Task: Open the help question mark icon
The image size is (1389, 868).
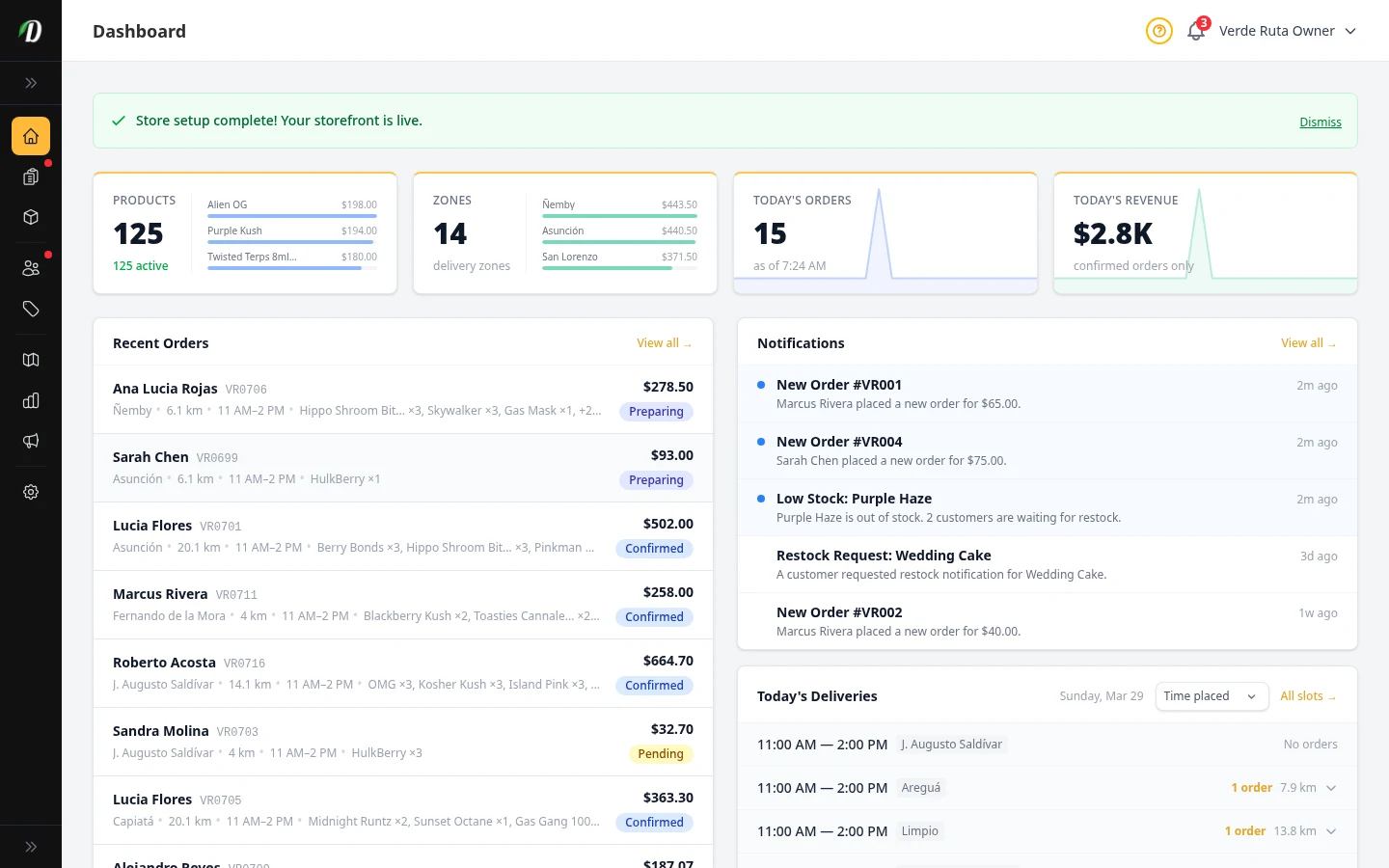Action: [1158, 31]
